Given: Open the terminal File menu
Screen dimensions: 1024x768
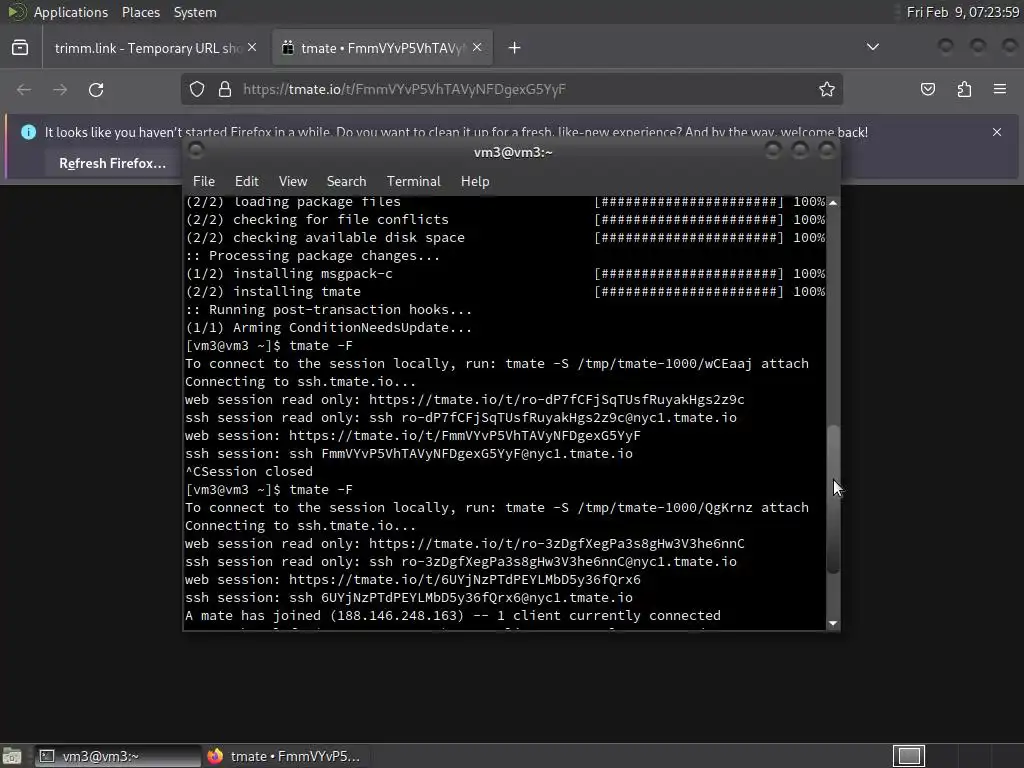Looking at the screenshot, I should [204, 181].
